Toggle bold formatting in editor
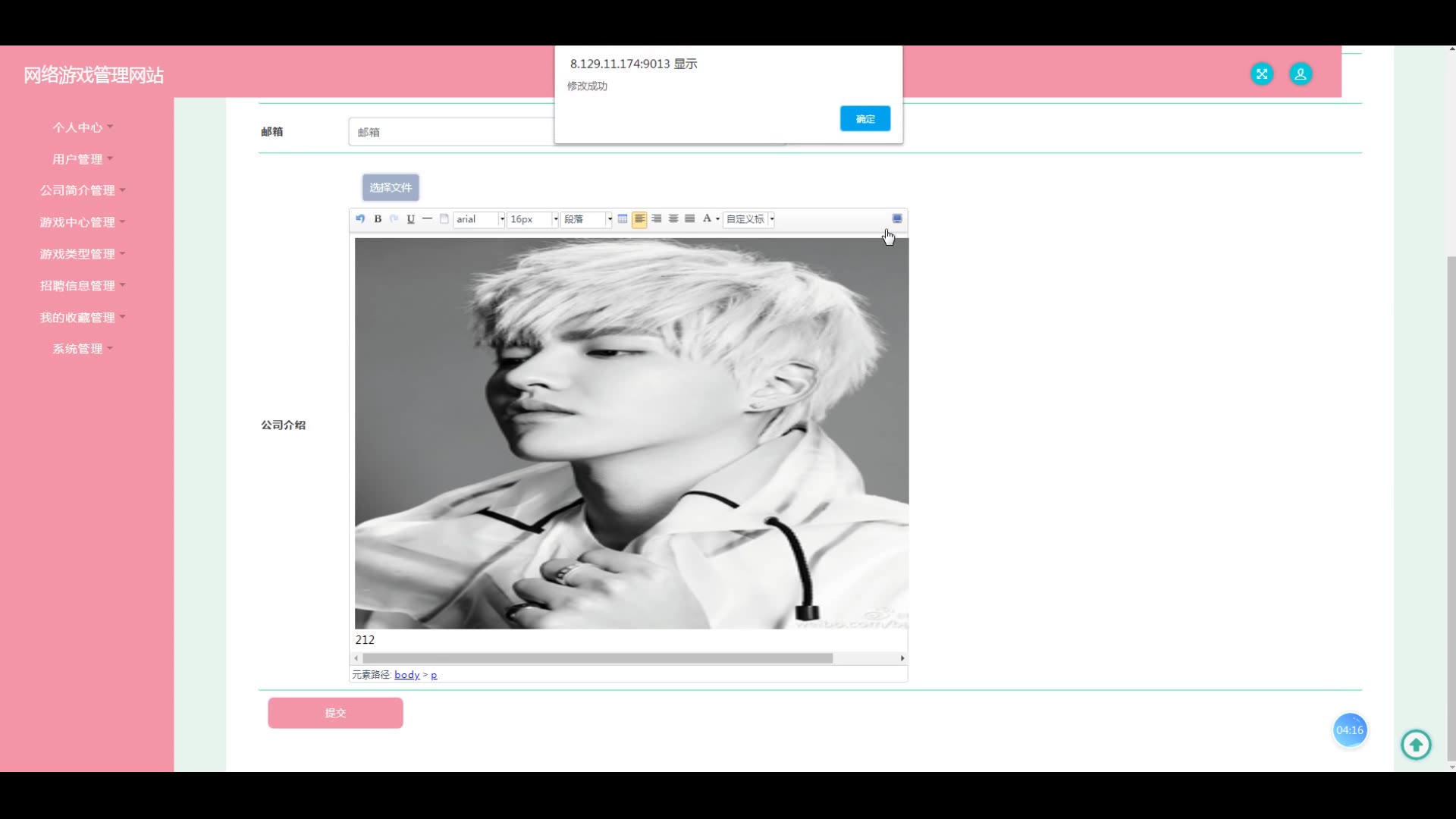This screenshot has width=1456, height=819. click(378, 219)
